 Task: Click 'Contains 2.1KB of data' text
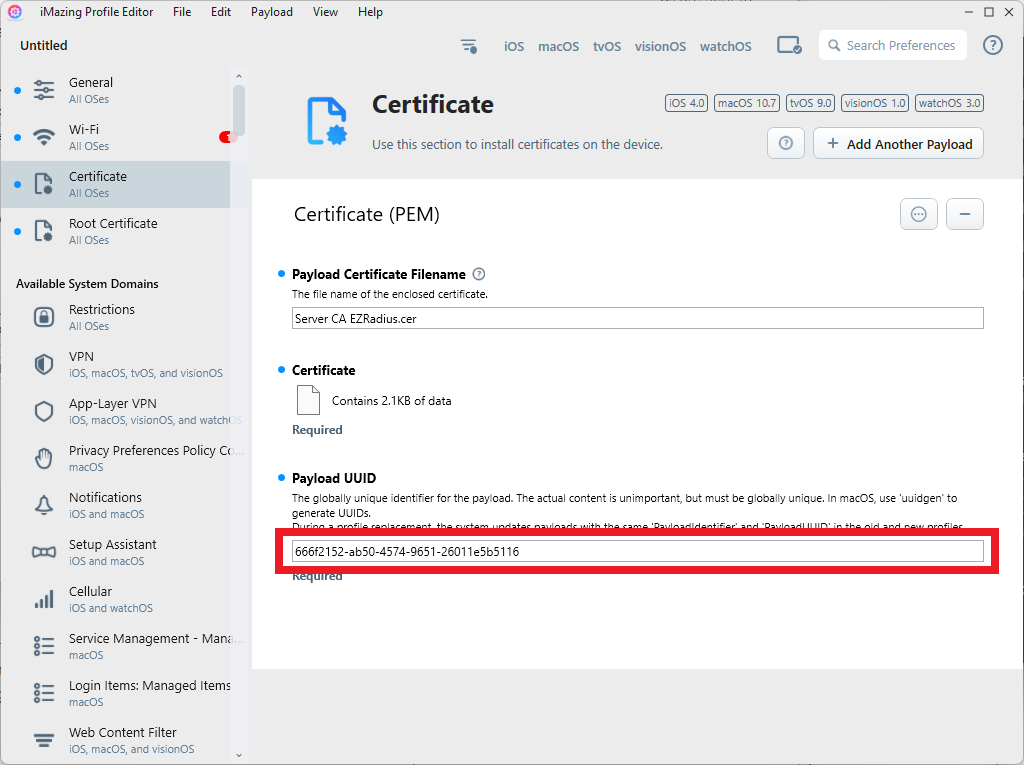coord(391,400)
